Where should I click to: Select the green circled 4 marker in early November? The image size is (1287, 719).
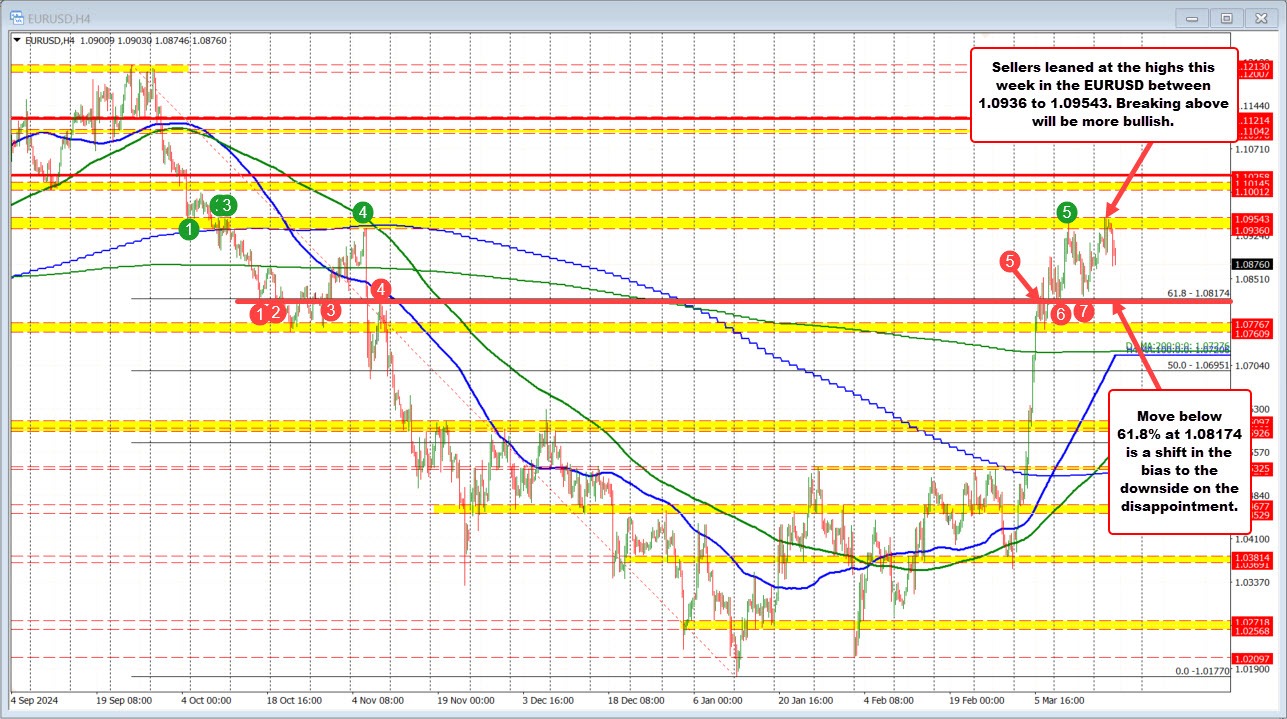coord(363,213)
